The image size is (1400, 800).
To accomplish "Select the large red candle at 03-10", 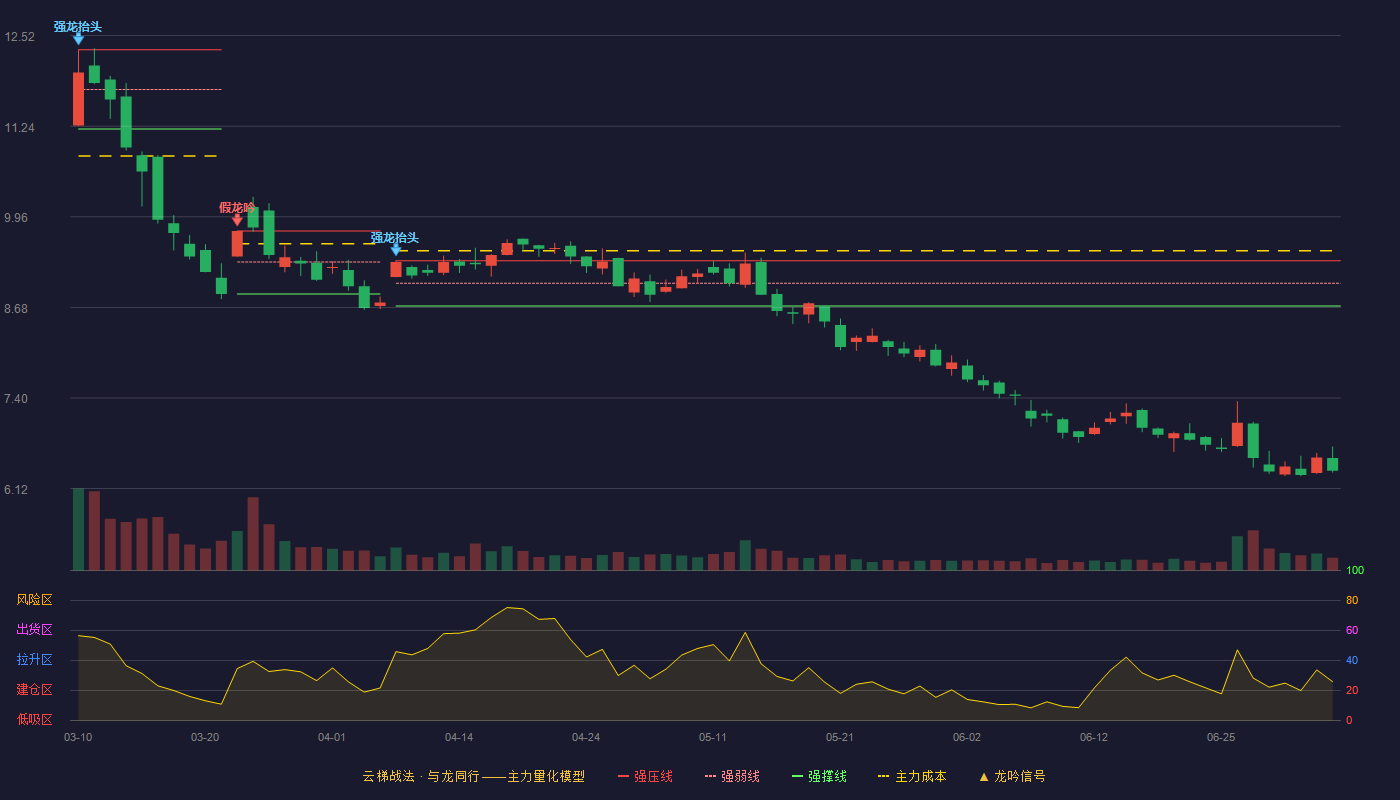I will point(78,99).
